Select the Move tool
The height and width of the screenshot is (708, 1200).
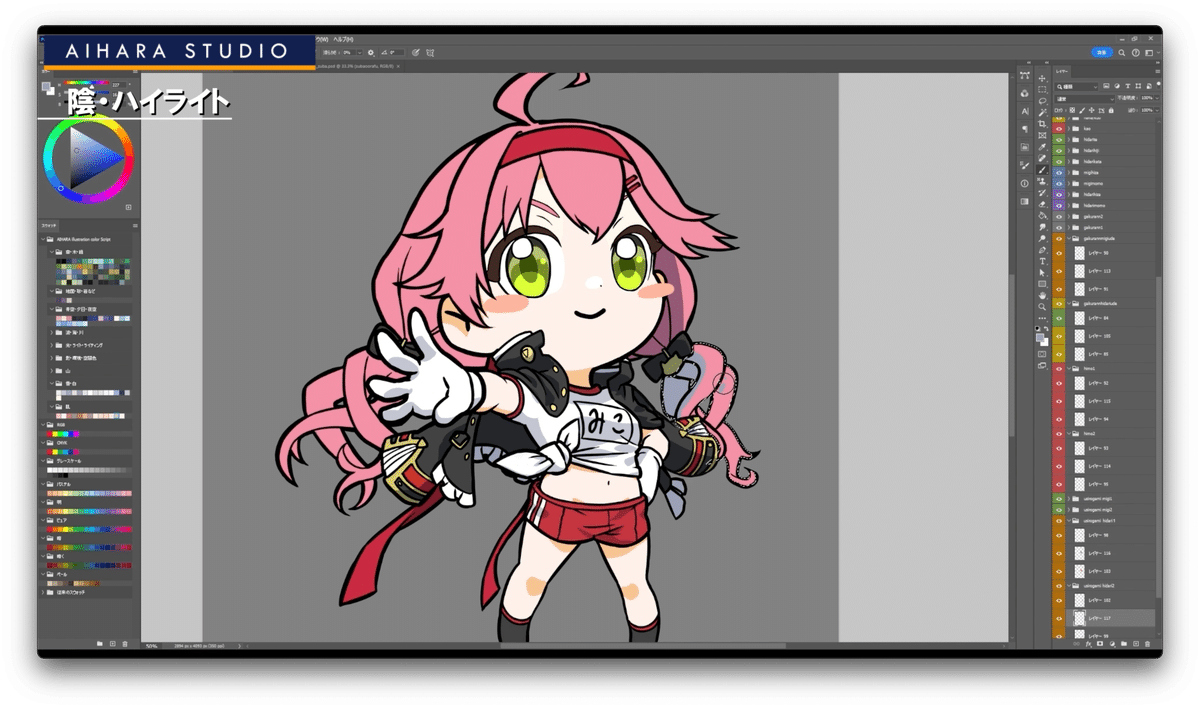point(1042,78)
